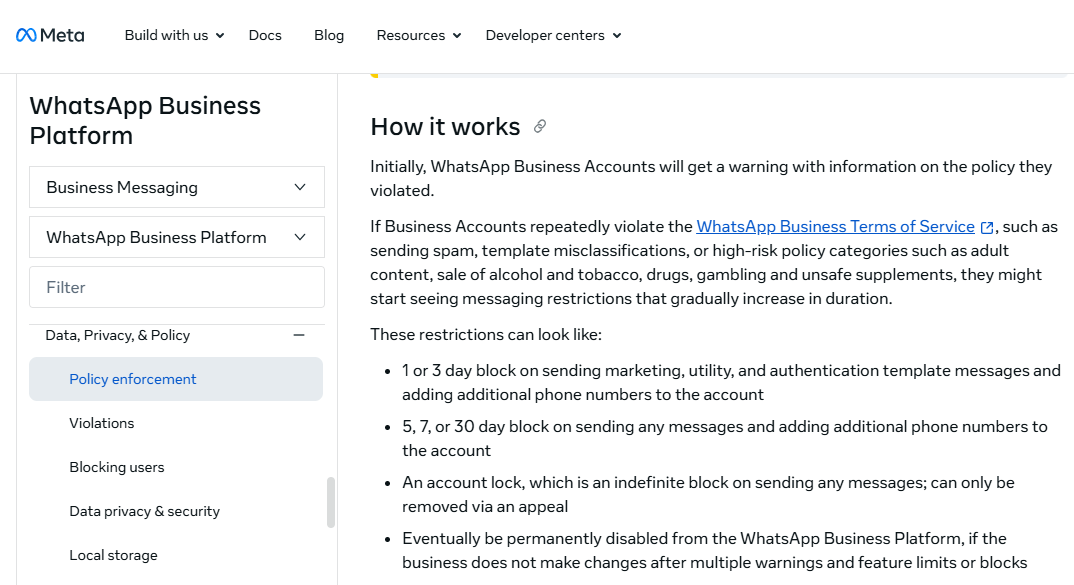Viewport: 1074px width, 585px height.
Task: Open Local storage sidebar item
Action: click(x=113, y=555)
